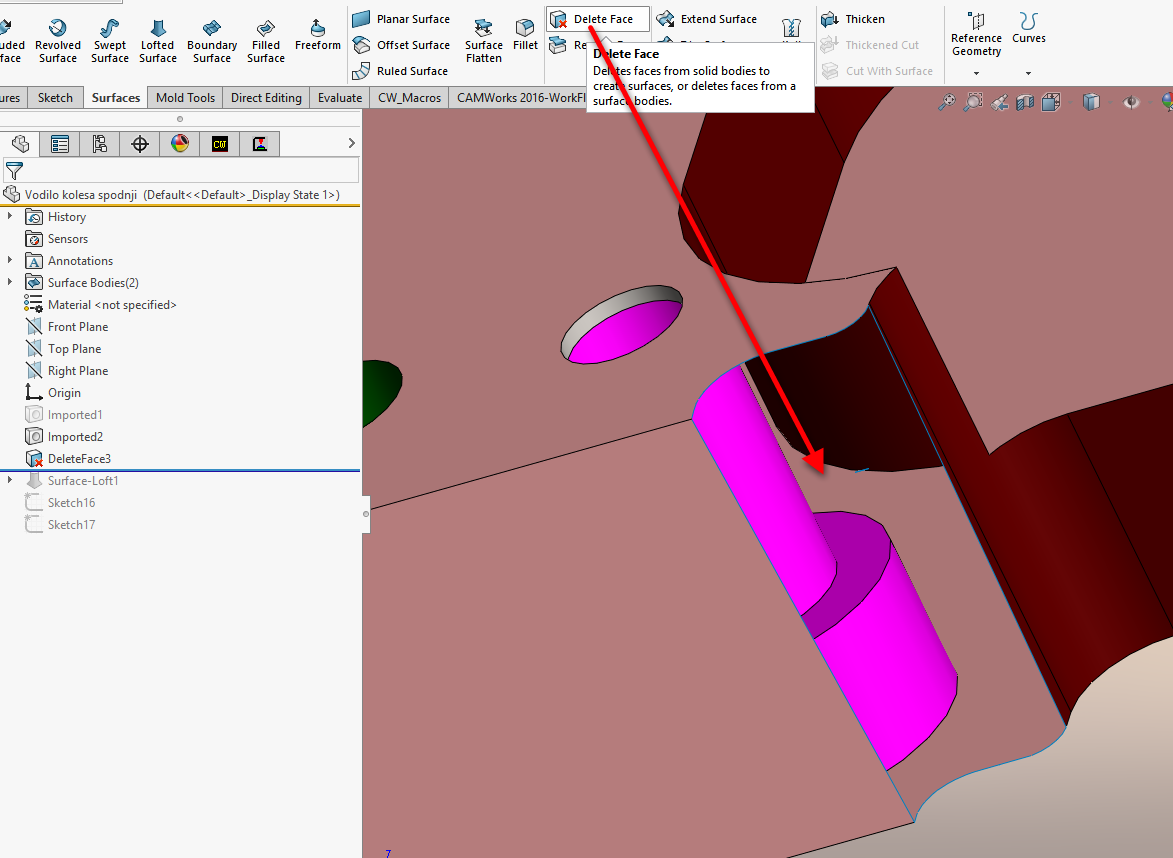Viewport: 1173px width, 858px height.
Task: Switch to the Mold Tools tab
Action: [185, 98]
